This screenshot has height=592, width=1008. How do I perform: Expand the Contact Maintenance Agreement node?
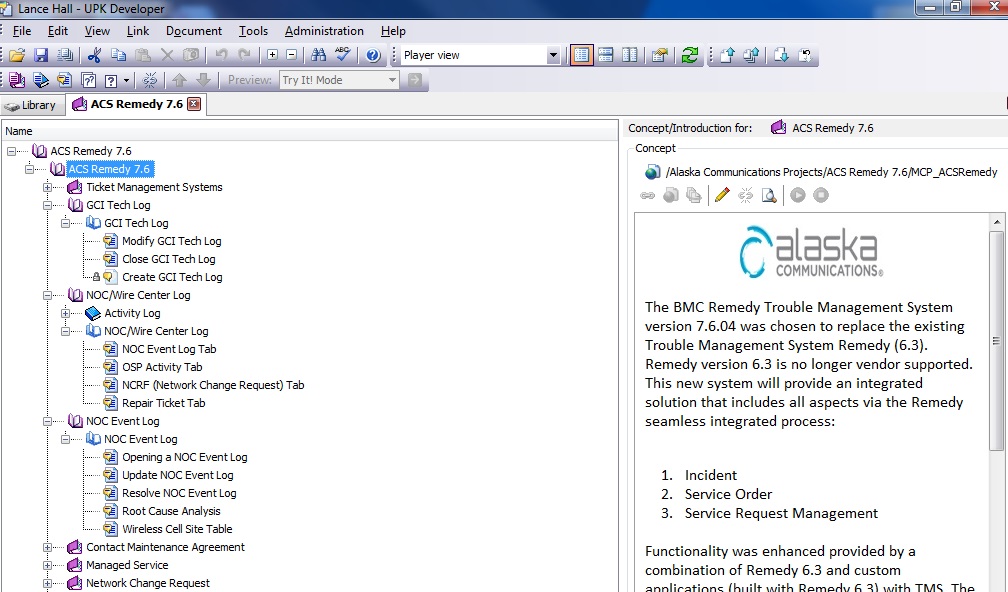pyautogui.click(x=48, y=547)
